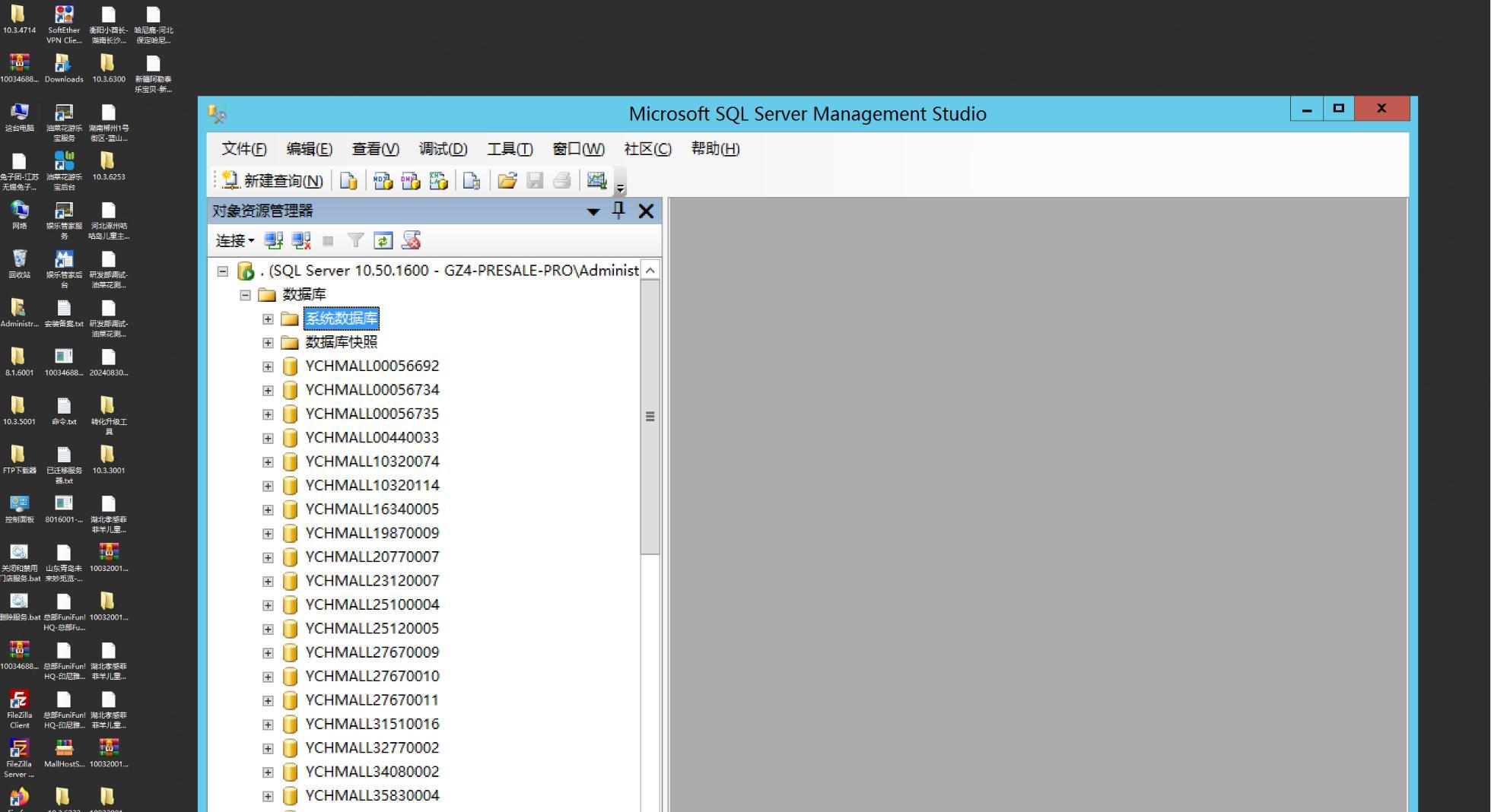Click the Save floppy disk toolbar icon
The width and height of the screenshot is (1491, 812).
[535, 181]
